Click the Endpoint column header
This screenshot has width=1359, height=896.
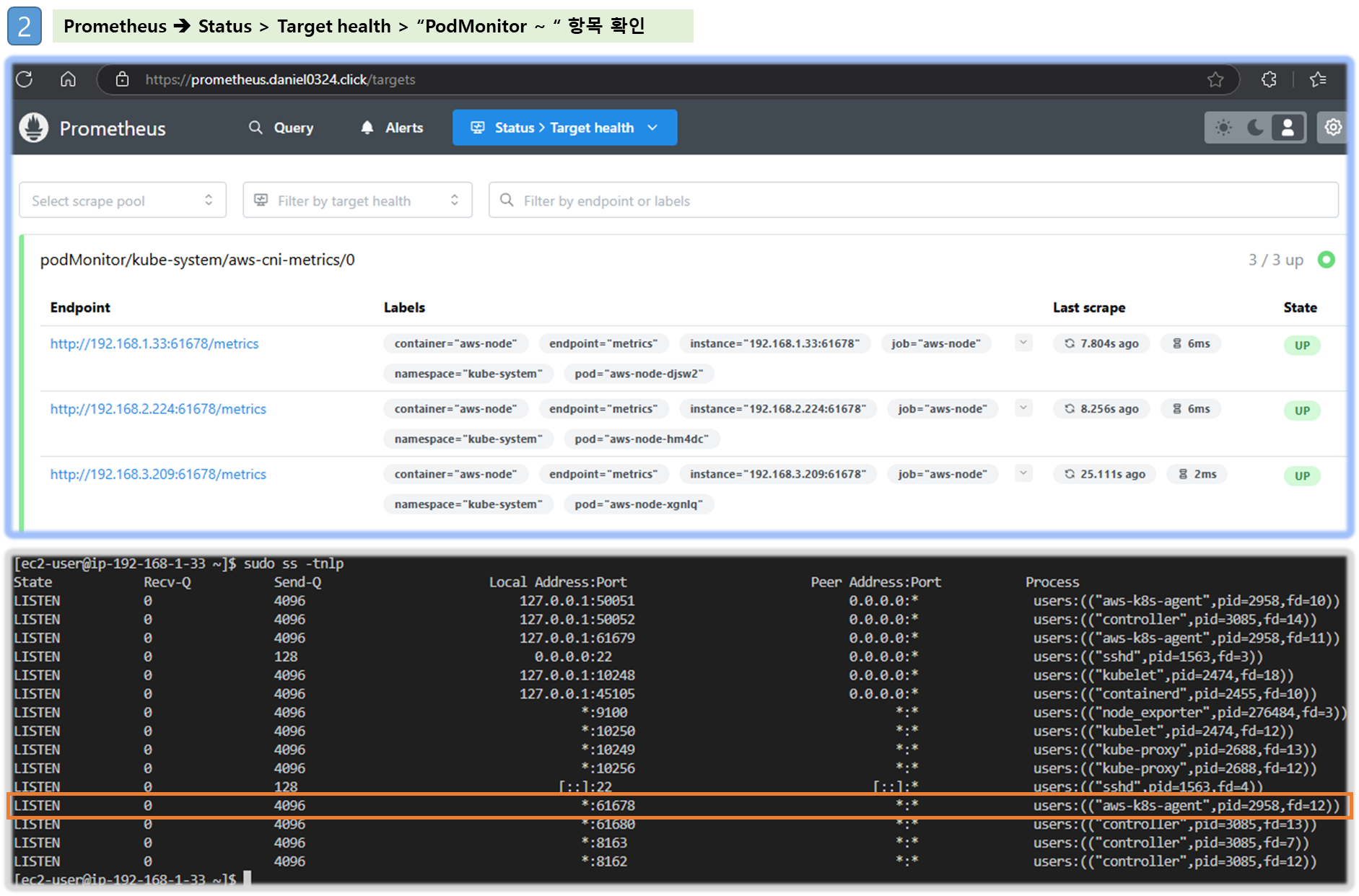[80, 307]
